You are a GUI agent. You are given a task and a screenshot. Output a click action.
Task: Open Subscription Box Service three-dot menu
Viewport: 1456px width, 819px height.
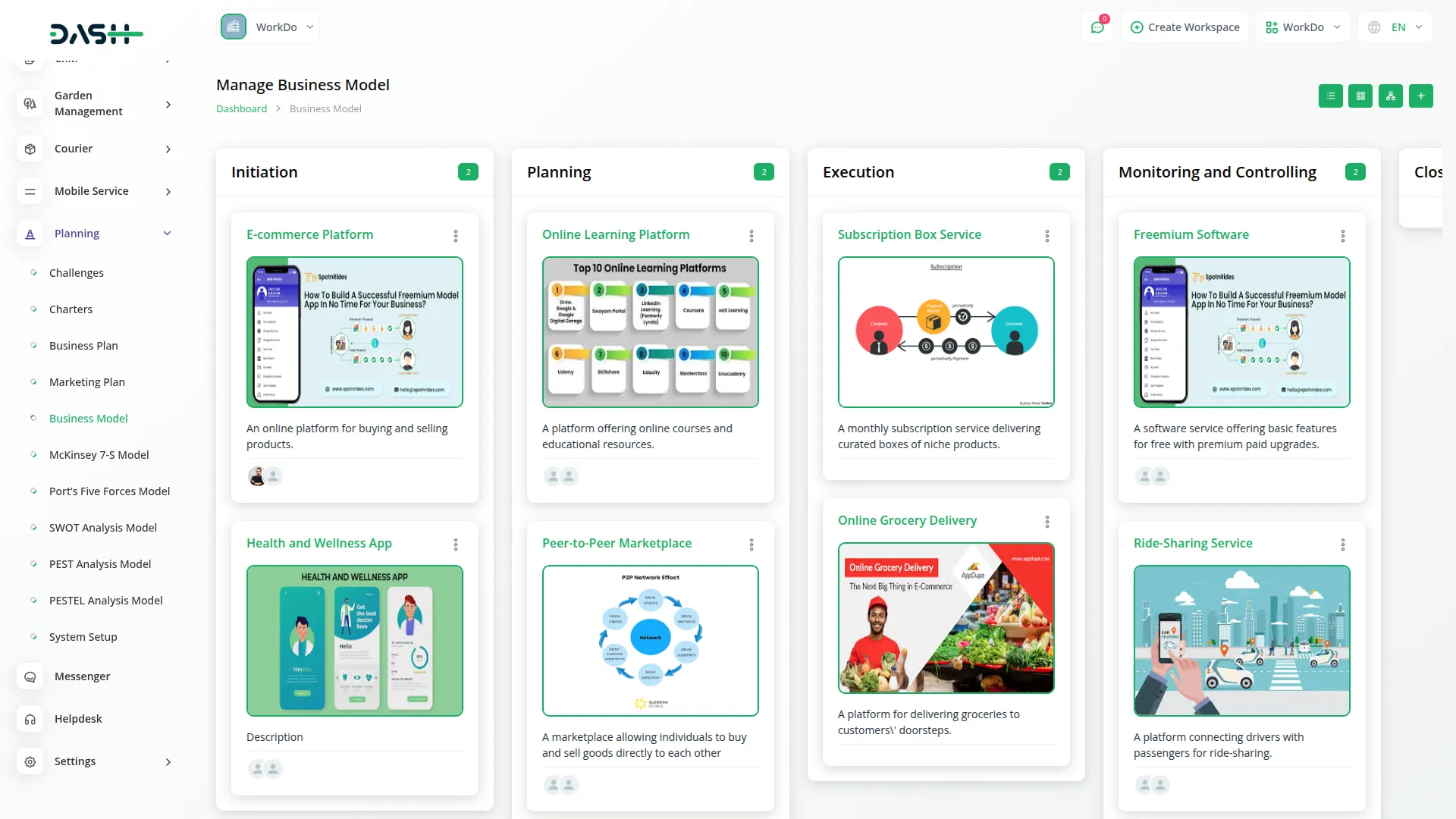click(x=1047, y=236)
